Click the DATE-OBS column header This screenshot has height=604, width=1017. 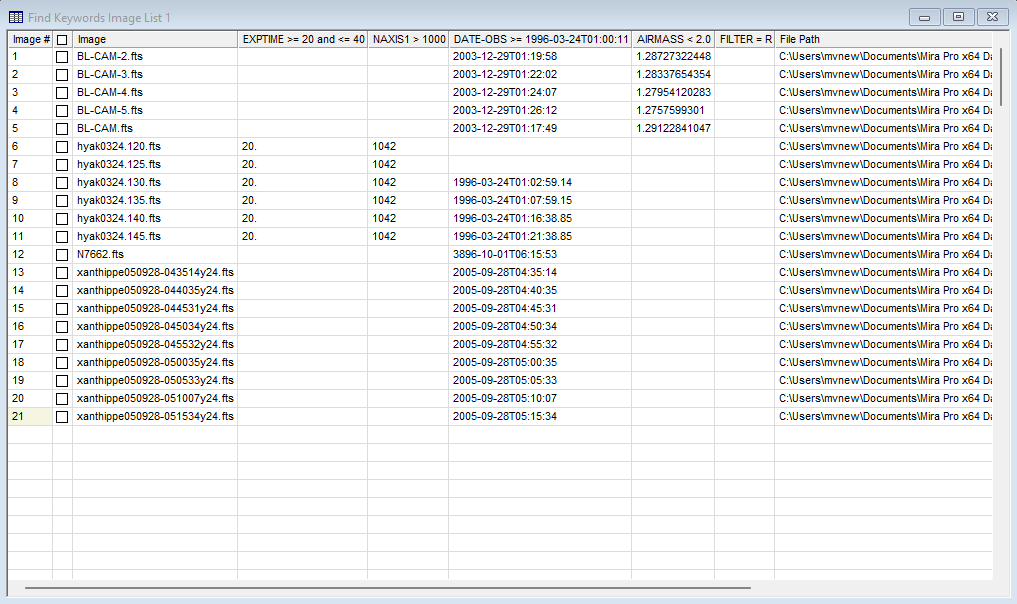point(540,39)
